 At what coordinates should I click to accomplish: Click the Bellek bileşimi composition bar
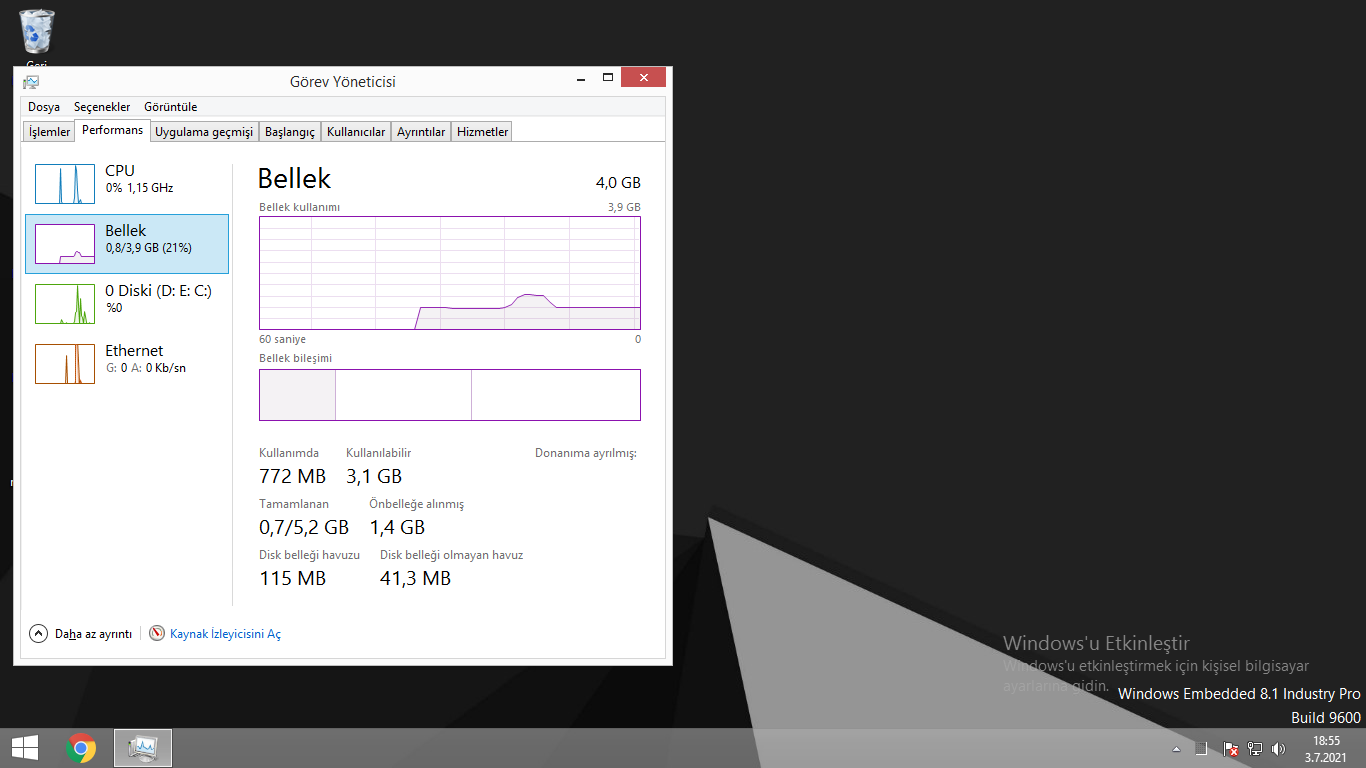449,394
